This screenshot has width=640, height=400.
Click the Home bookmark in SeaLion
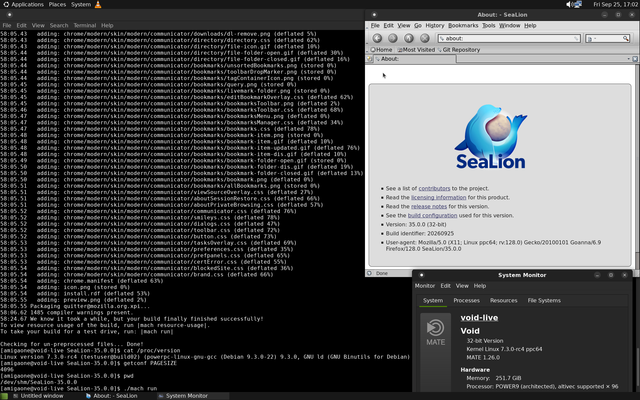381,50
